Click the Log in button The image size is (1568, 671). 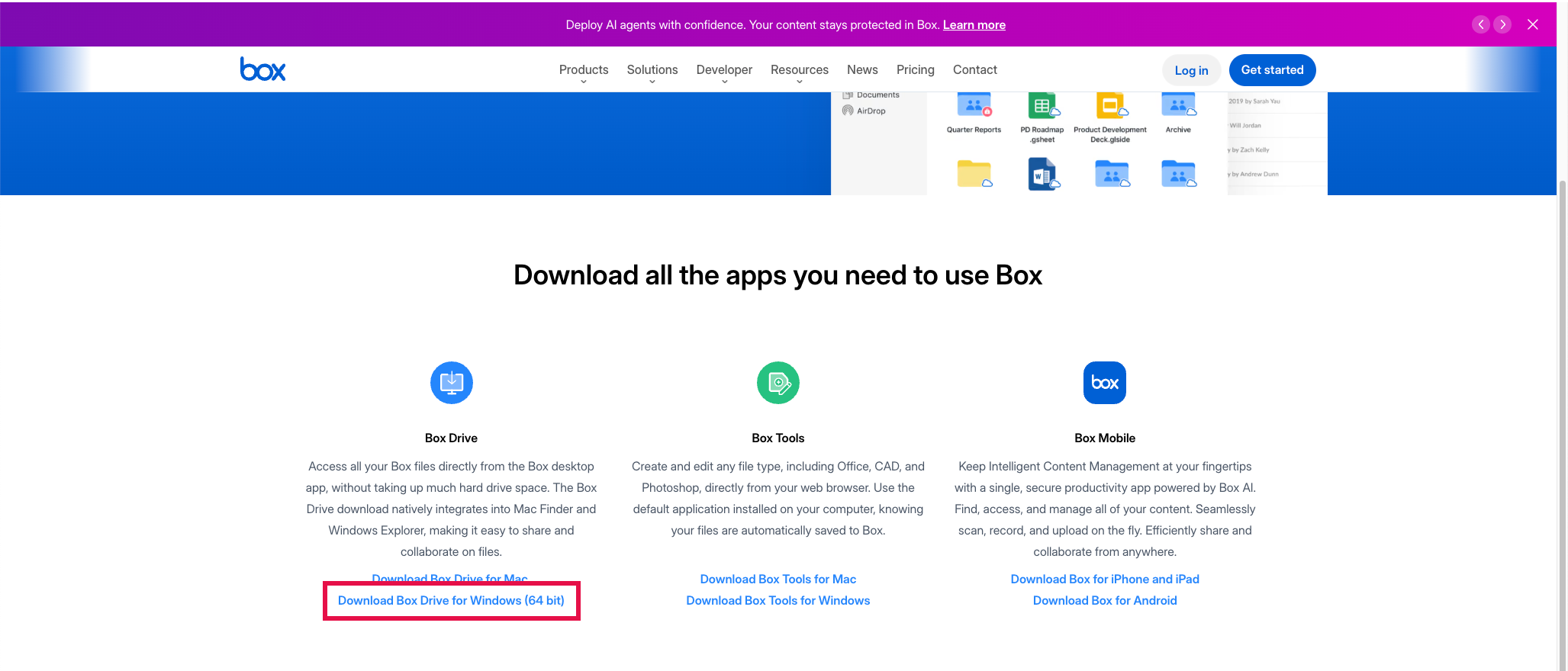[1191, 70]
